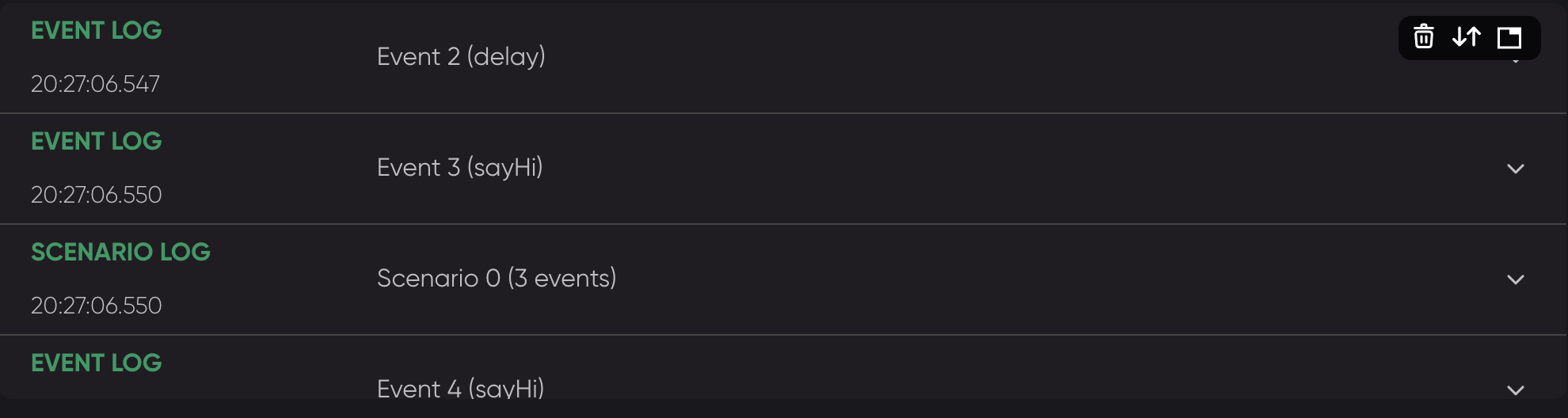The height and width of the screenshot is (418, 1568).
Task: Click the panel layout dock icon
Action: [x=1509, y=37]
